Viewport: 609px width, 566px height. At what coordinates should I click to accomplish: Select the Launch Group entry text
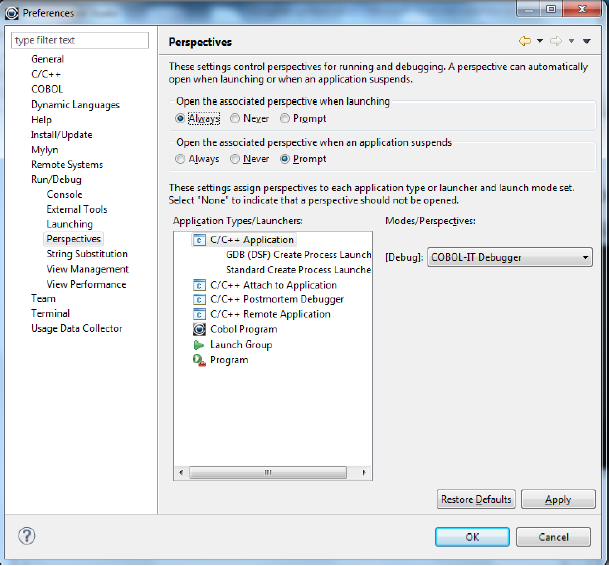tap(241, 345)
